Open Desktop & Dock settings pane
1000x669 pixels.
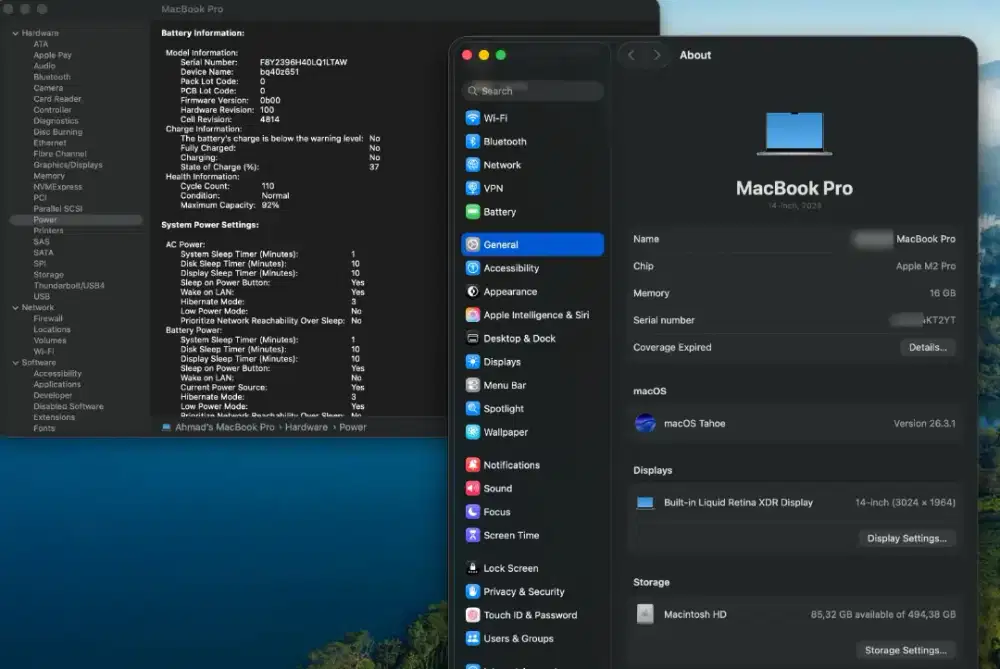519,339
